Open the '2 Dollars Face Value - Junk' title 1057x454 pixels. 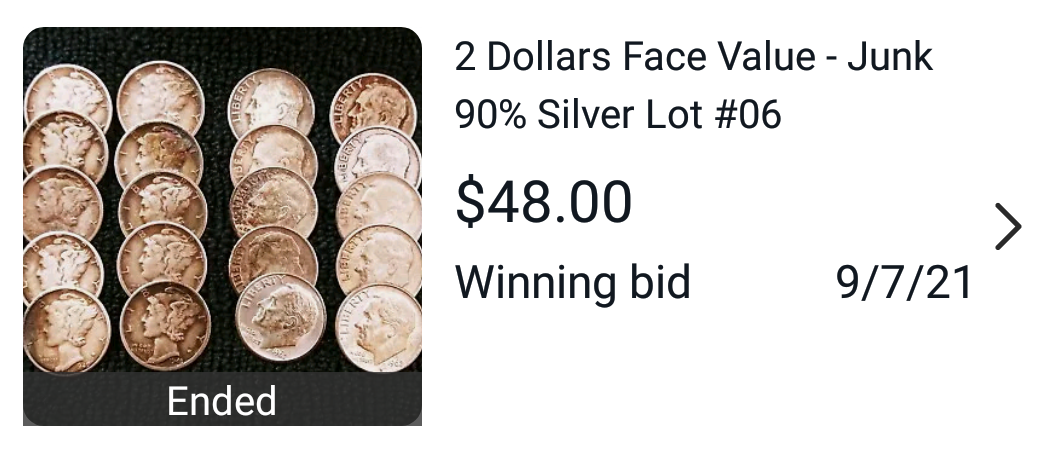tap(694, 57)
